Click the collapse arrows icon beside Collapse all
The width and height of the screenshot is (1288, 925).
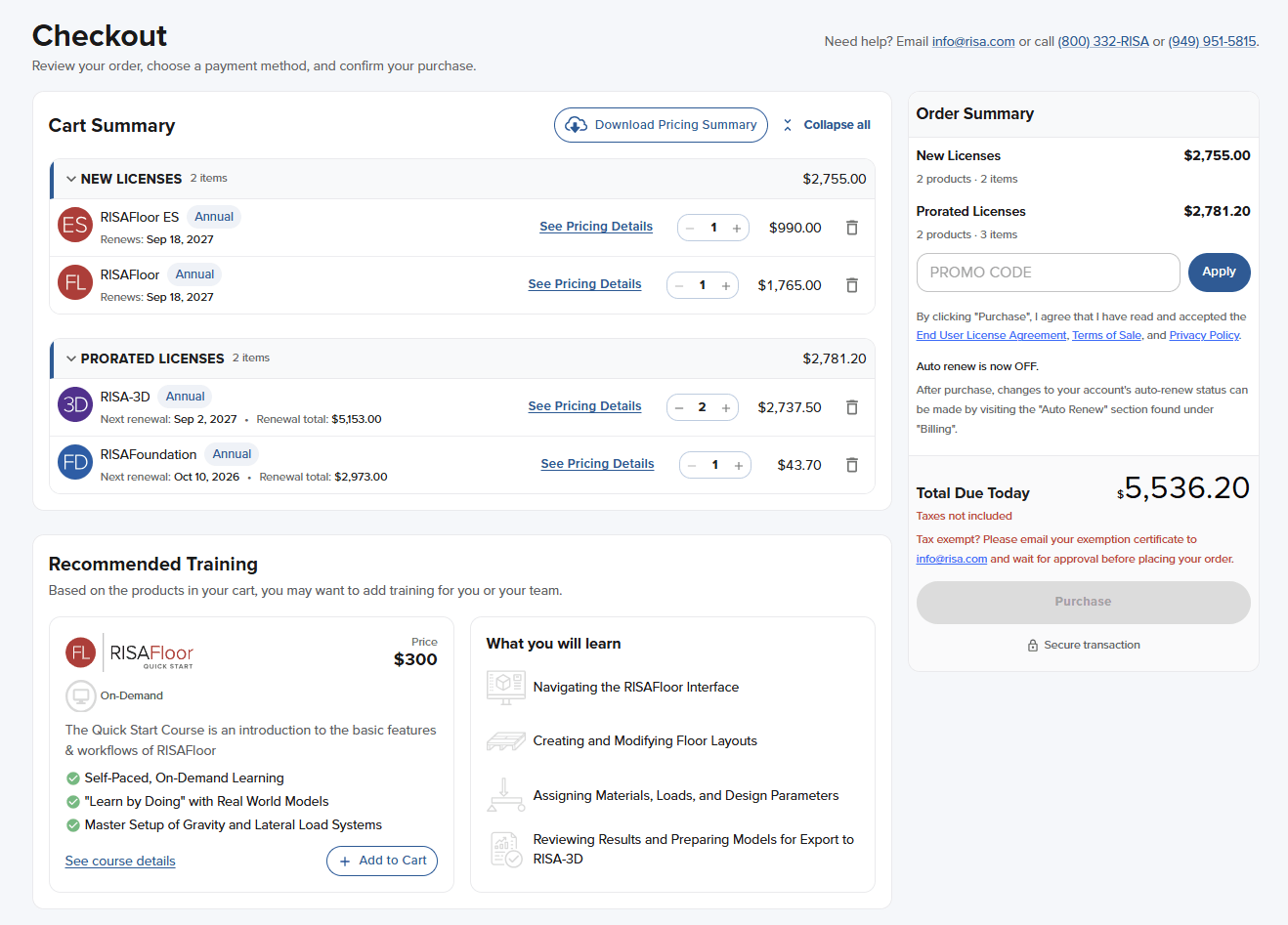[788, 125]
